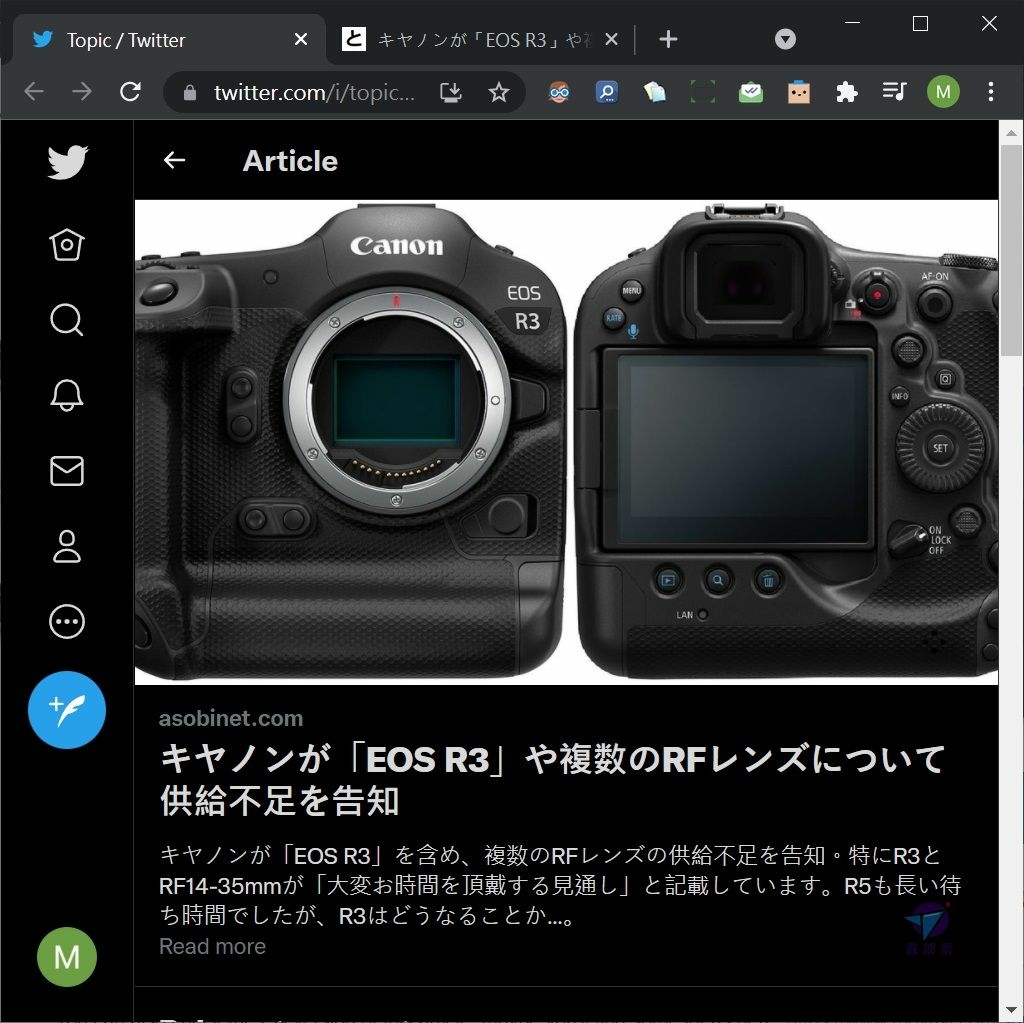Open Chrome three-dot menu

coord(991,92)
